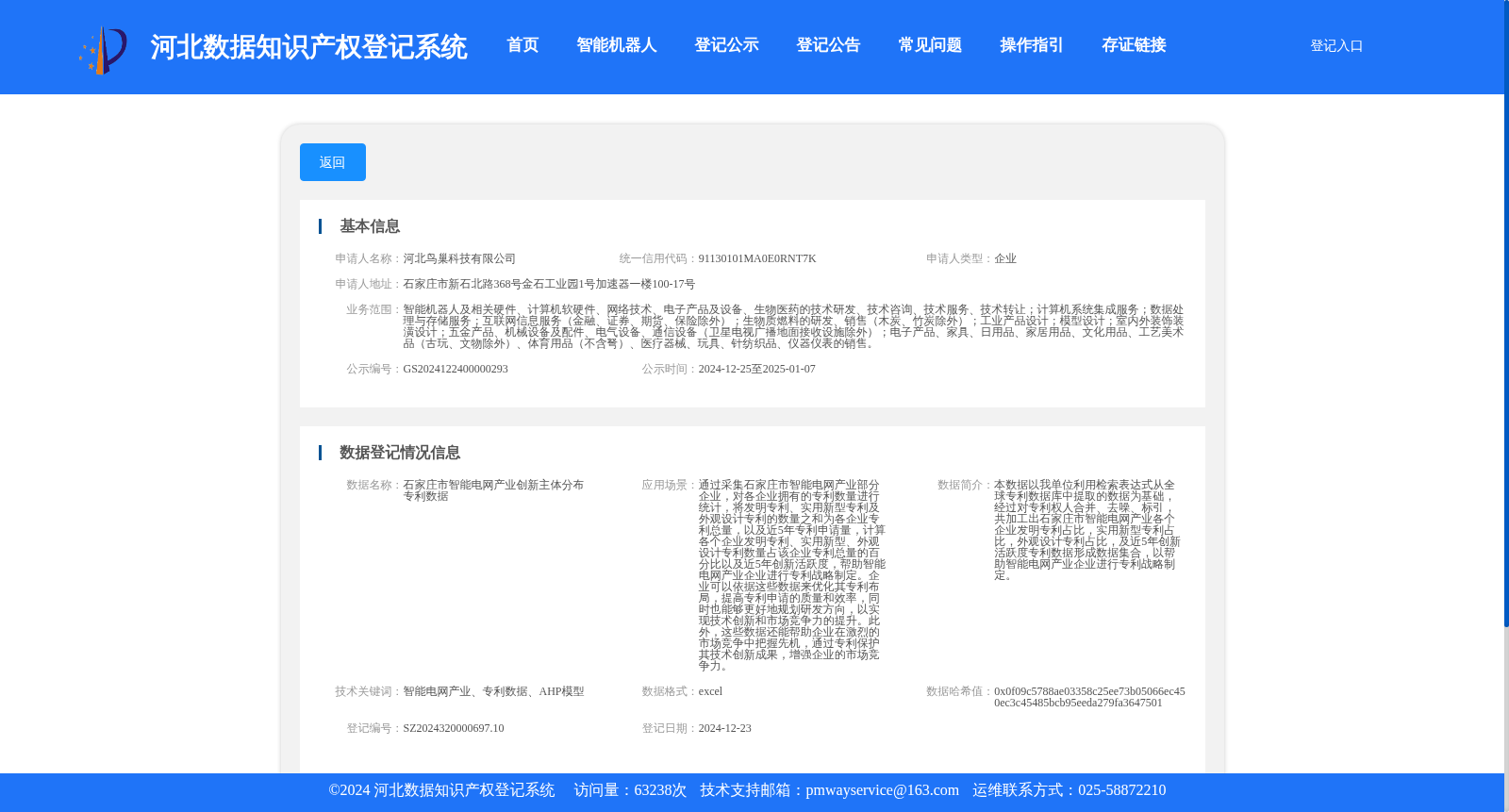Select credit code 91130101MA0E0RNT7K
The image size is (1509, 812).
pyautogui.click(x=757, y=258)
